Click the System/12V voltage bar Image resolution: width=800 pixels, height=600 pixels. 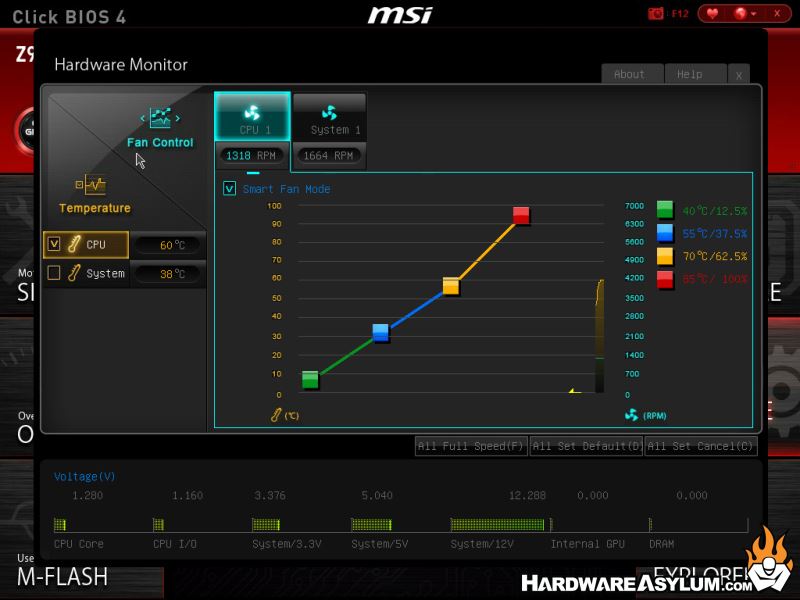click(497, 524)
